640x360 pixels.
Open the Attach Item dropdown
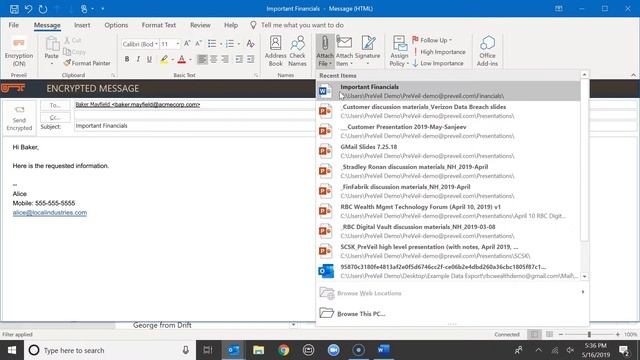344,51
